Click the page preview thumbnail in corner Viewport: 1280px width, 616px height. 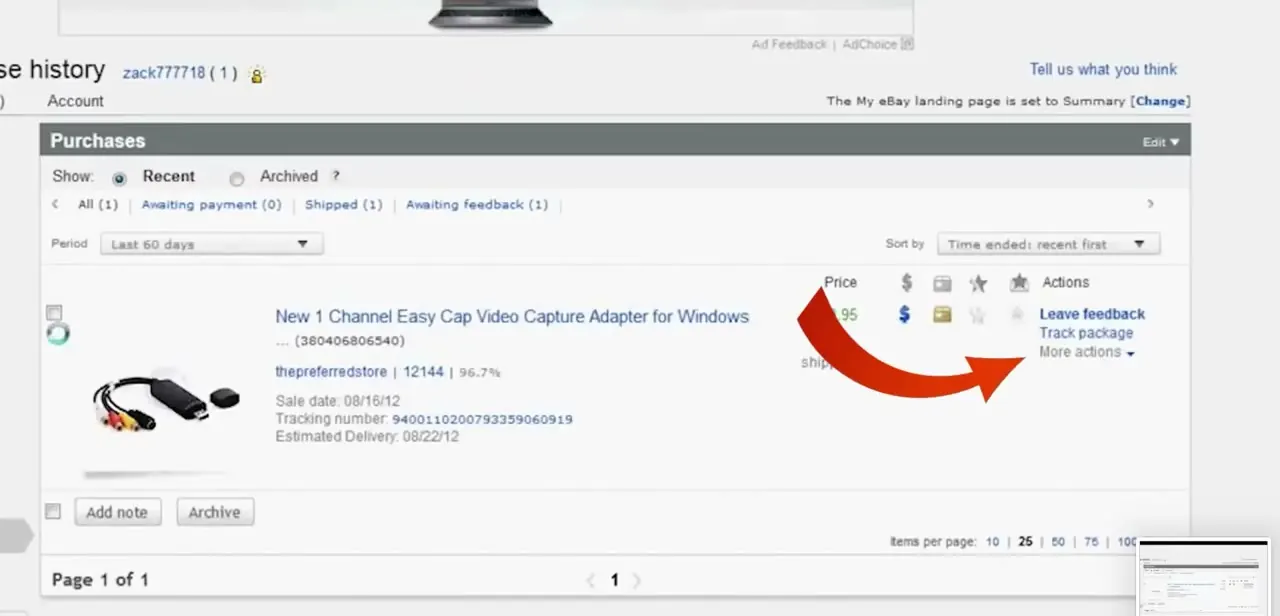(x=1204, y=578)
